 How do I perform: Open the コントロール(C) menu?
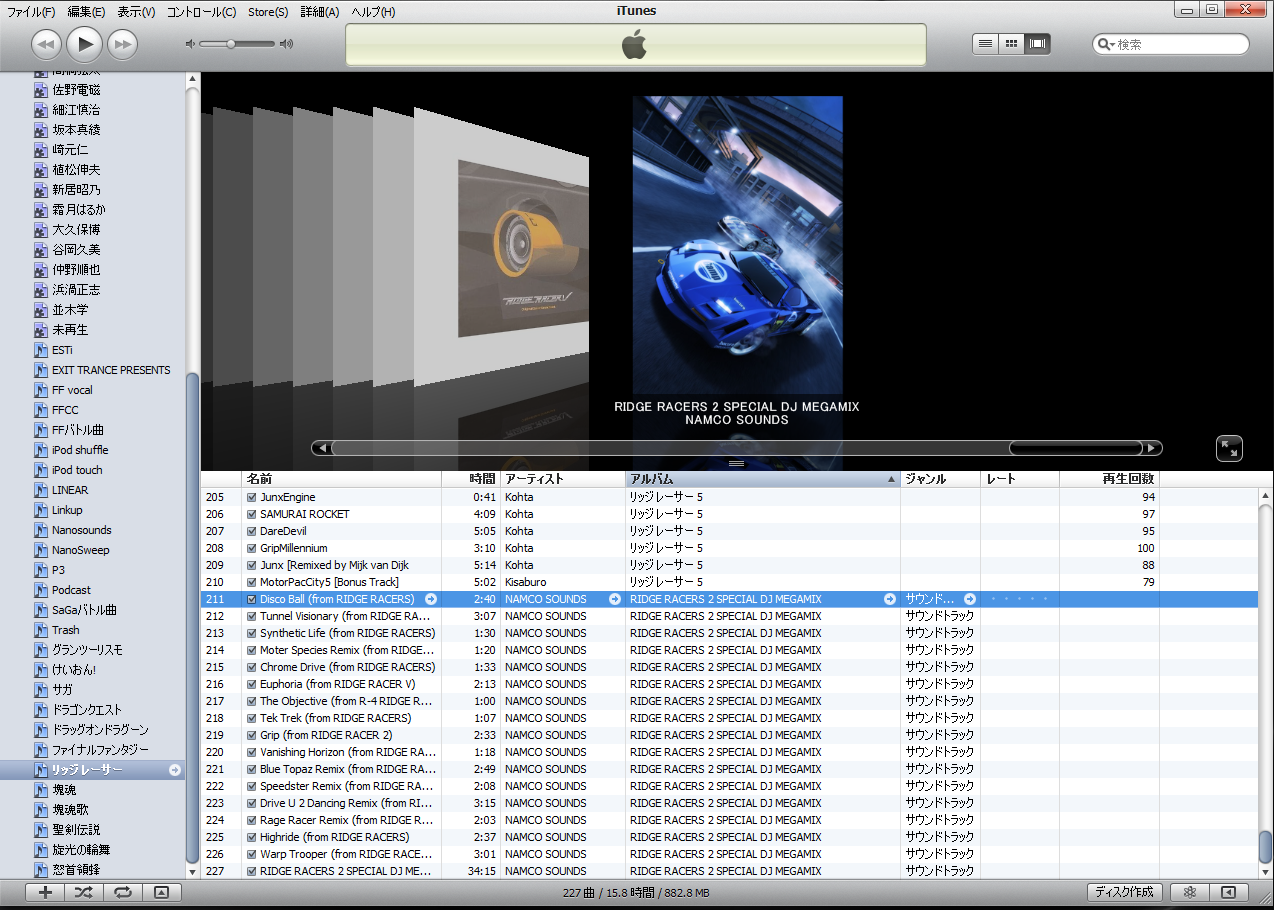coord(201,12)
